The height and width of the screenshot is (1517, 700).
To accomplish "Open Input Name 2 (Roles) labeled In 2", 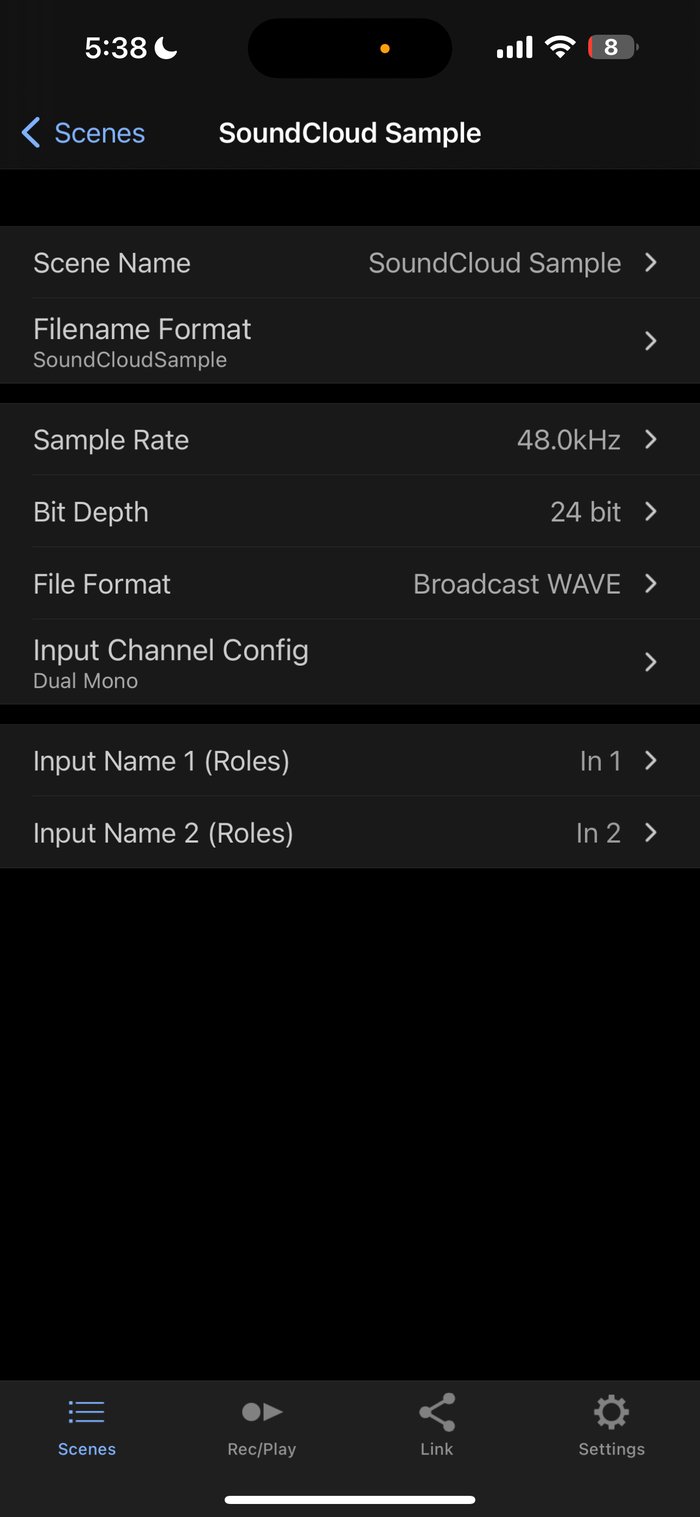I will click(350, 832).
